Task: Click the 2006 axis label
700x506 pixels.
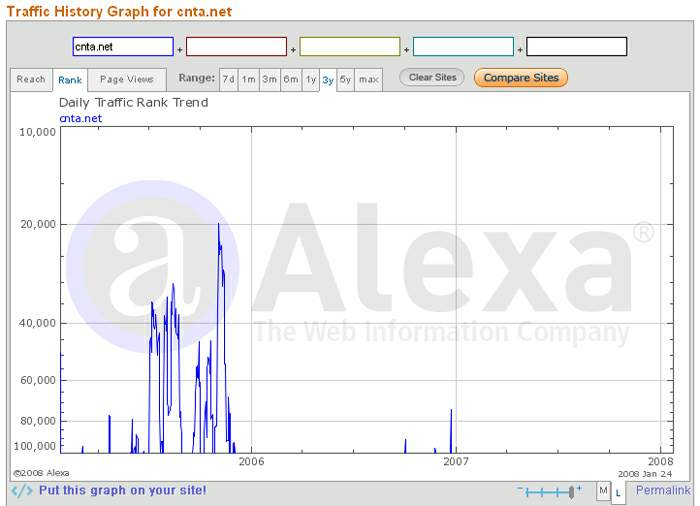Action: [x=251, y=461]
